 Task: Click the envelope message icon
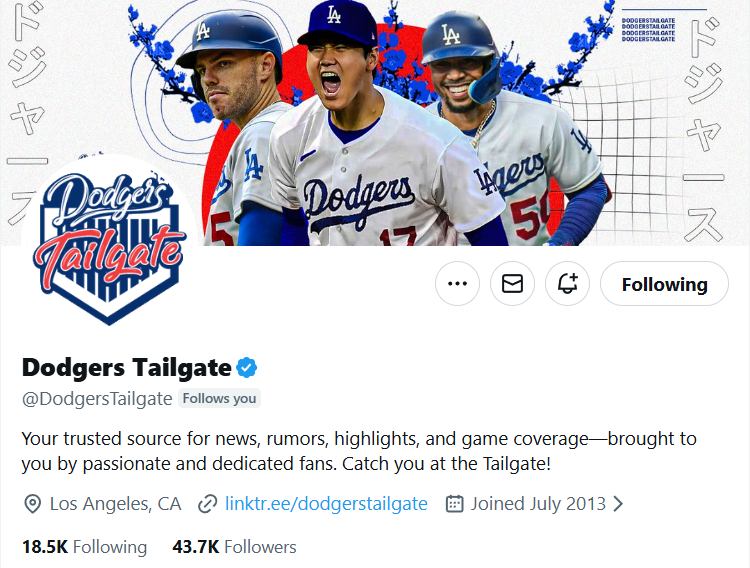click(x=512, y=284)
